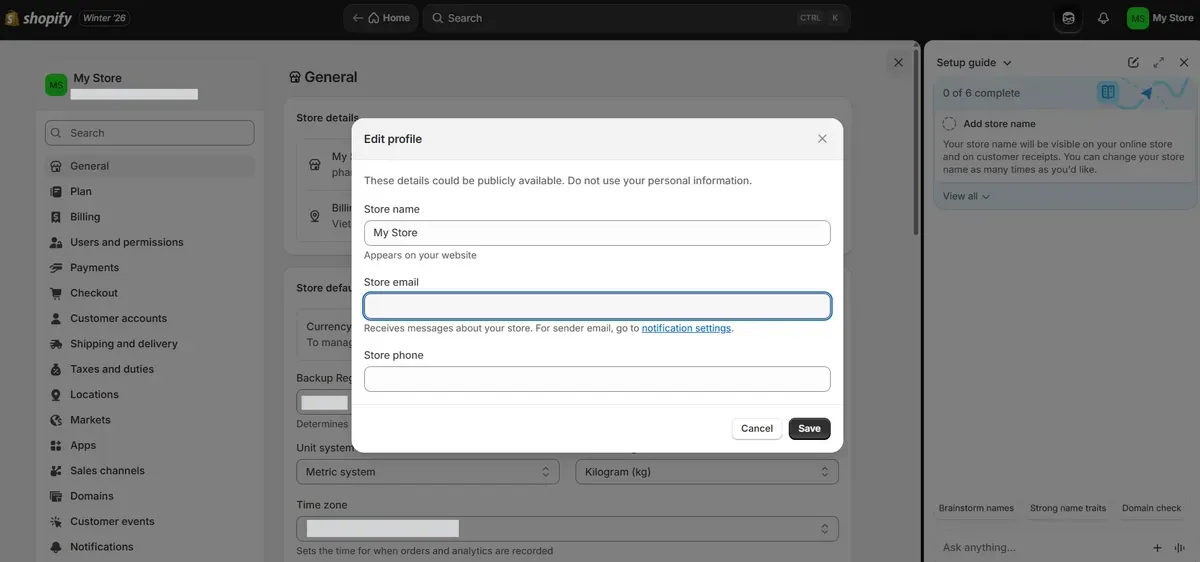Click the top Search bar
The image size is (1200, 562).
point(635,18)
